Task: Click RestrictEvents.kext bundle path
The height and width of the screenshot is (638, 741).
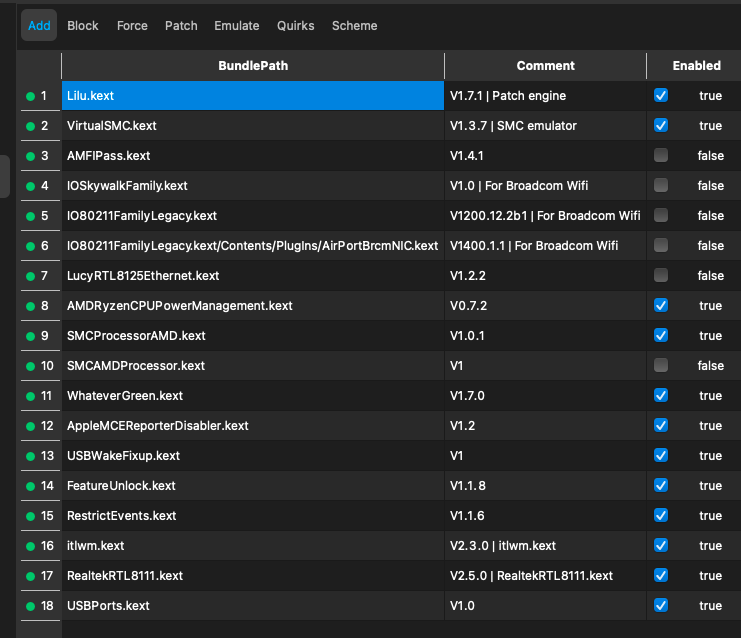Action: coord(253,516)
